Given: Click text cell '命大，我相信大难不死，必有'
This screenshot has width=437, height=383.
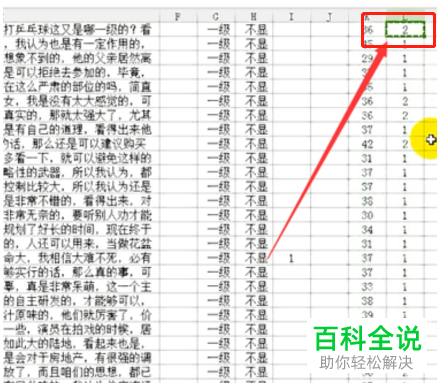Looking at the screenshot, I should tap(77, 258).
